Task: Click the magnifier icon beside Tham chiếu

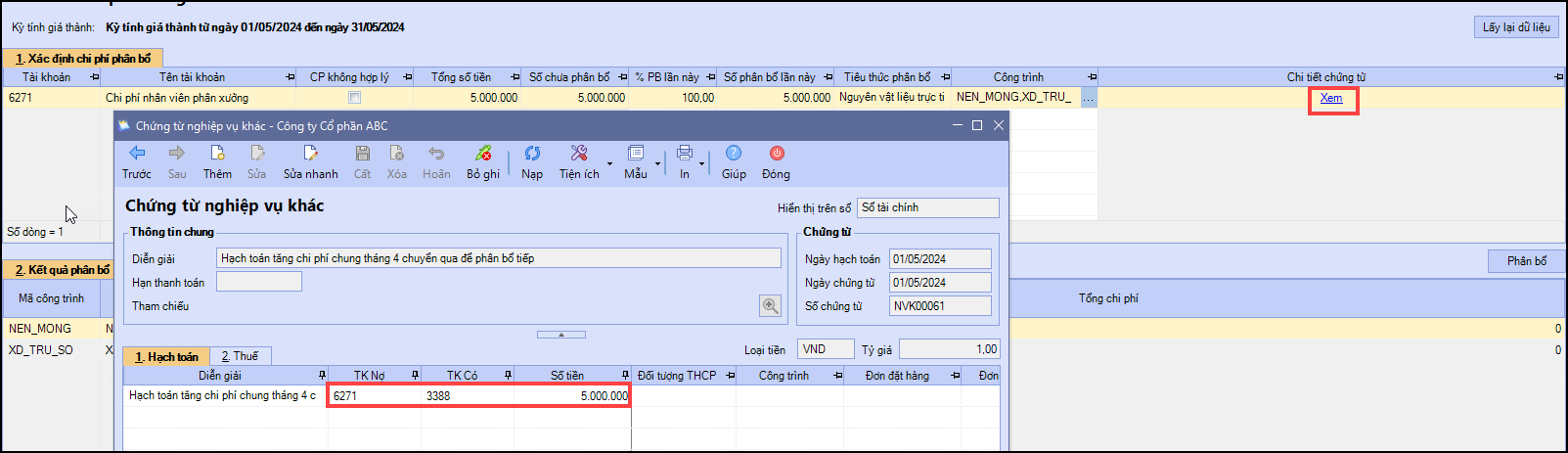Action: click(771, 306)
